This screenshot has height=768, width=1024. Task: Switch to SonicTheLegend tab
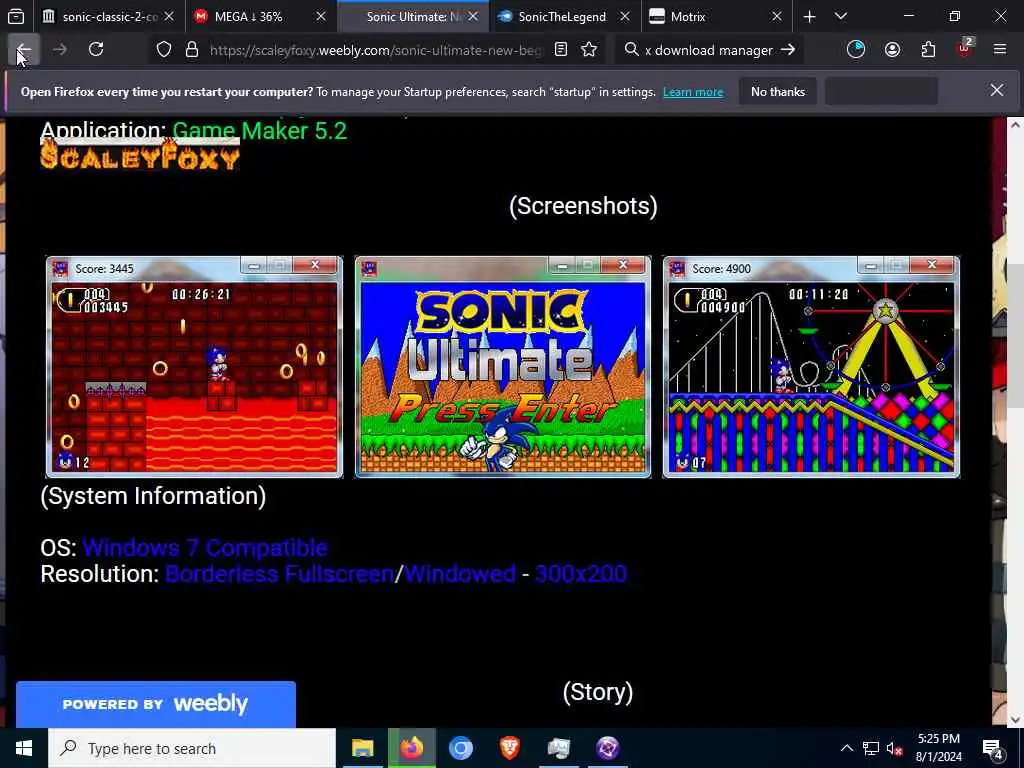click(x=562, y=17)
